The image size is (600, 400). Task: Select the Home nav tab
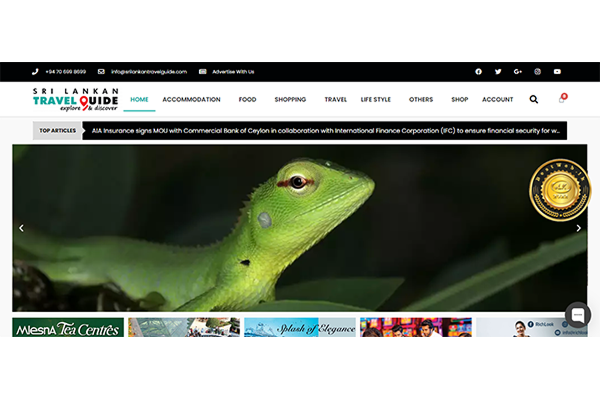(139, 100)
